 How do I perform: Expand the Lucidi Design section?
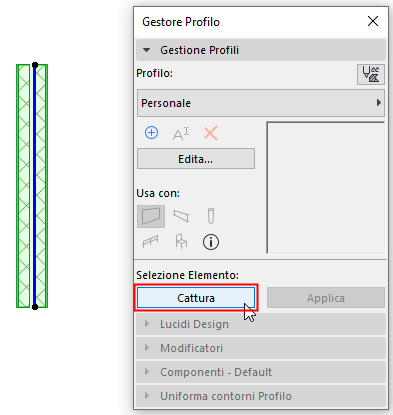(x=261, y=324)
